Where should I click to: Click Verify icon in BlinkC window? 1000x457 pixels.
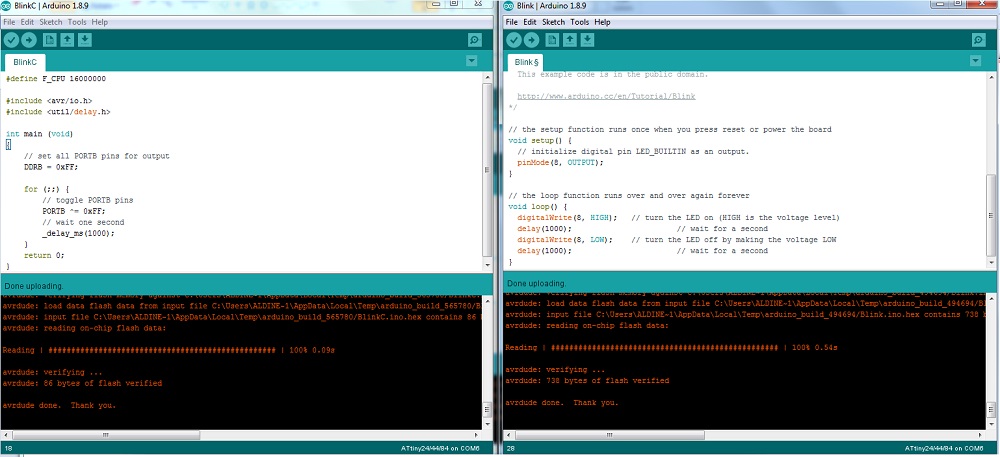pos(11,40)
